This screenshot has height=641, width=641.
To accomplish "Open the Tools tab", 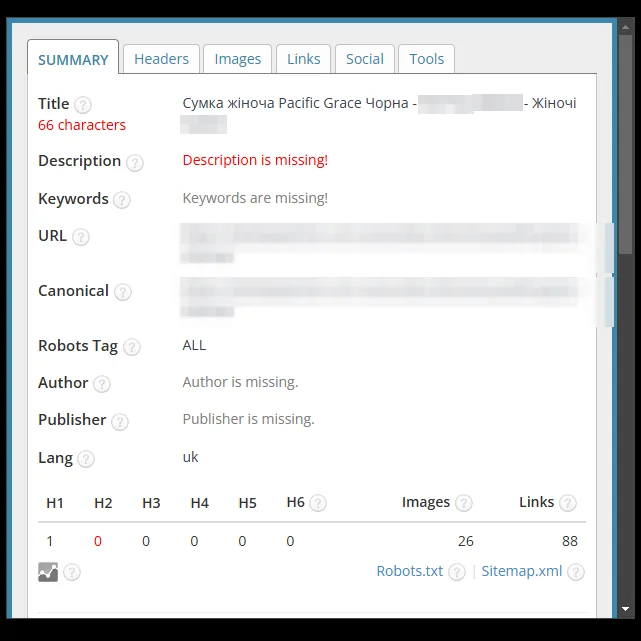I will pyautogui.click(x=426, y=59).
